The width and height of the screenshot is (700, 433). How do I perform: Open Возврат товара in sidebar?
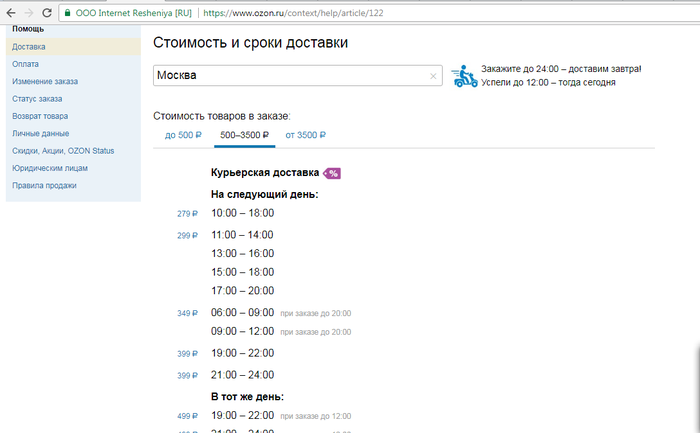(40, 117)
